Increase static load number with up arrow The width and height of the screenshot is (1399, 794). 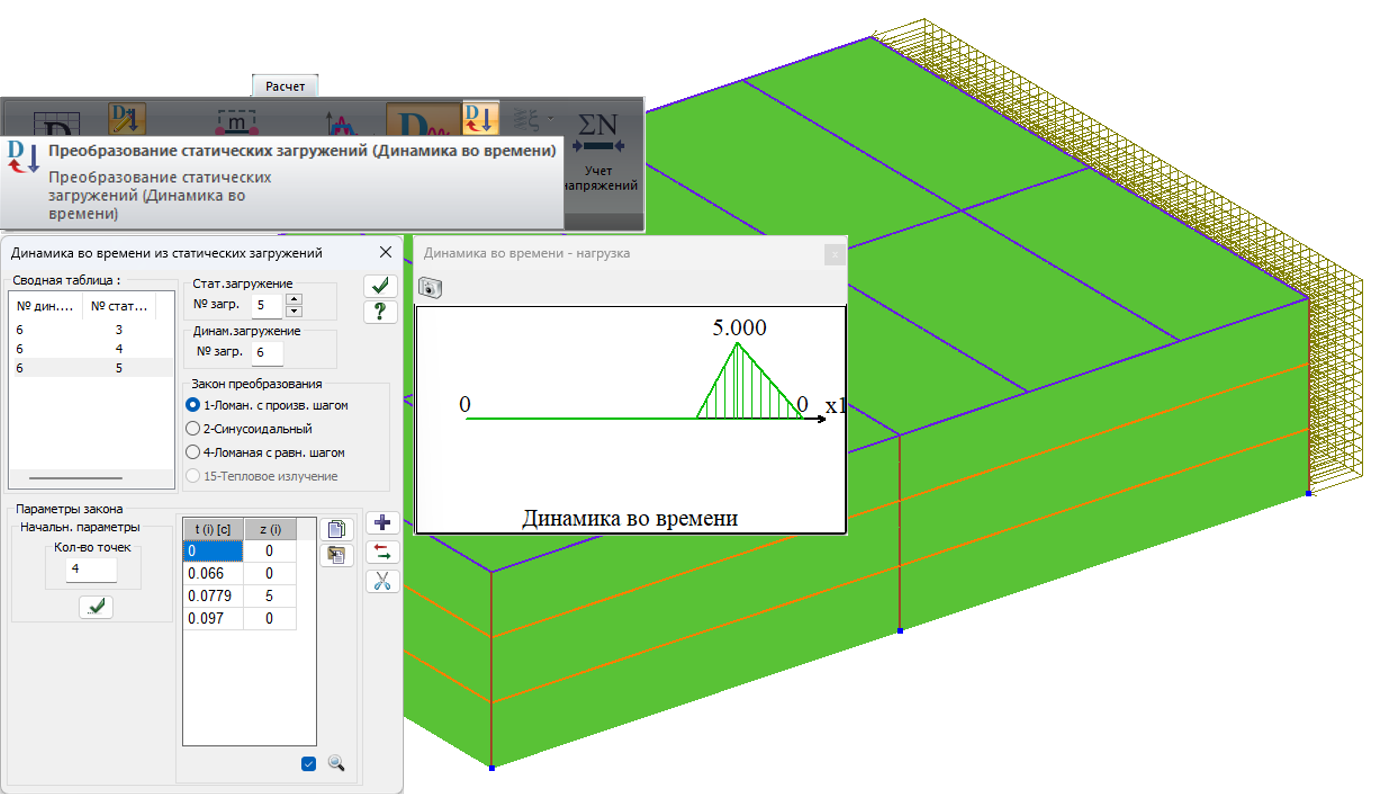[x=294, y=298]
